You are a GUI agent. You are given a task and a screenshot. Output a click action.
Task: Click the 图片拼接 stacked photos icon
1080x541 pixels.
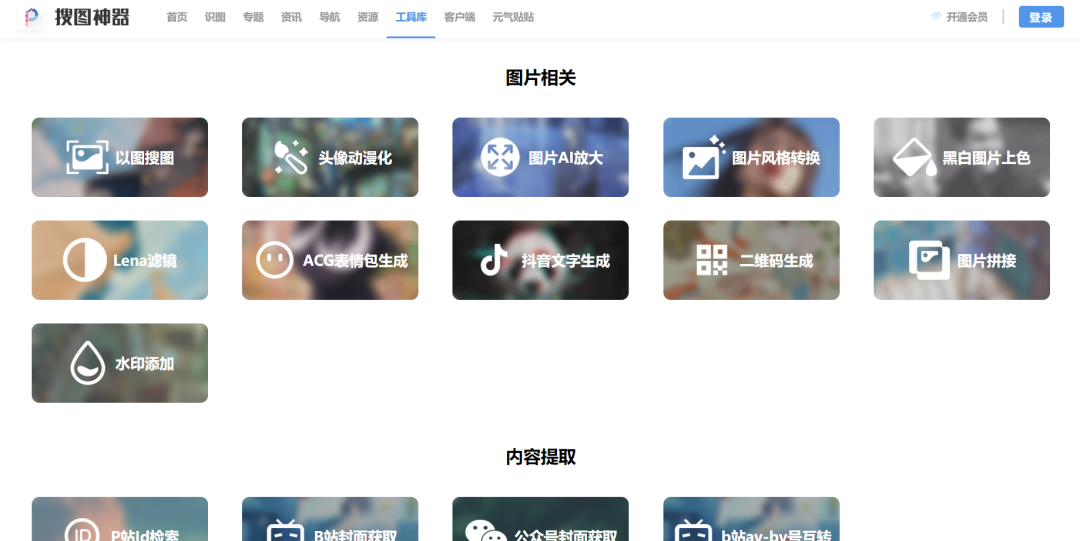(929, 260)
